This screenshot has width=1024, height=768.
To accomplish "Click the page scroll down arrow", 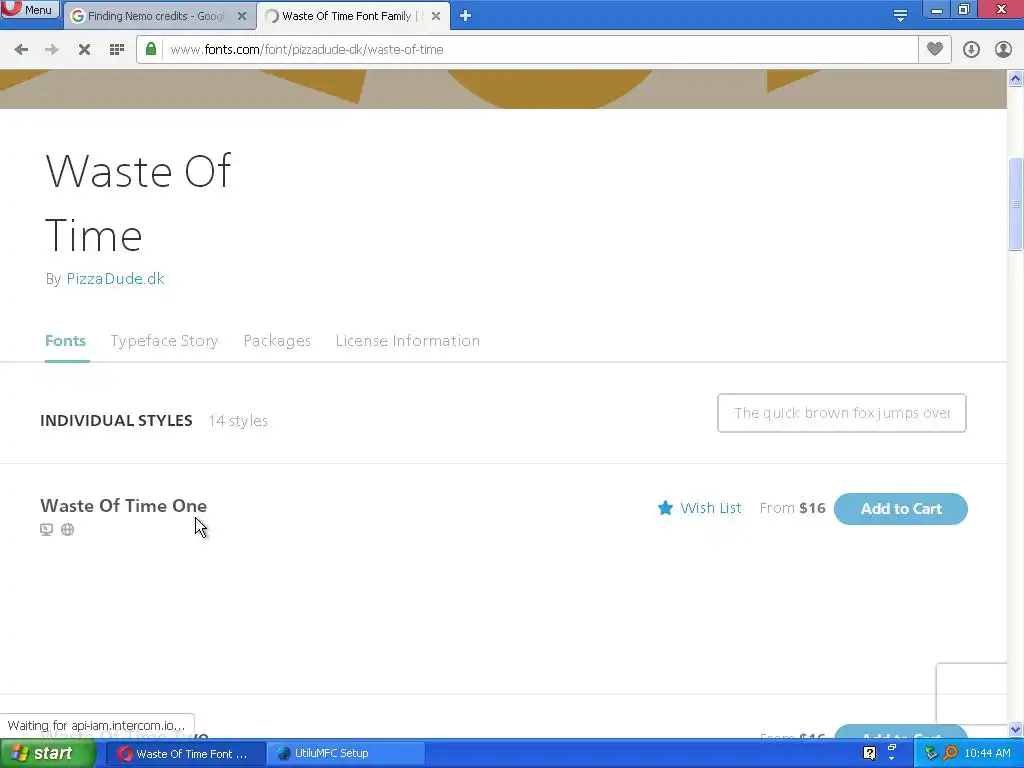I will tap(1016, 729).
